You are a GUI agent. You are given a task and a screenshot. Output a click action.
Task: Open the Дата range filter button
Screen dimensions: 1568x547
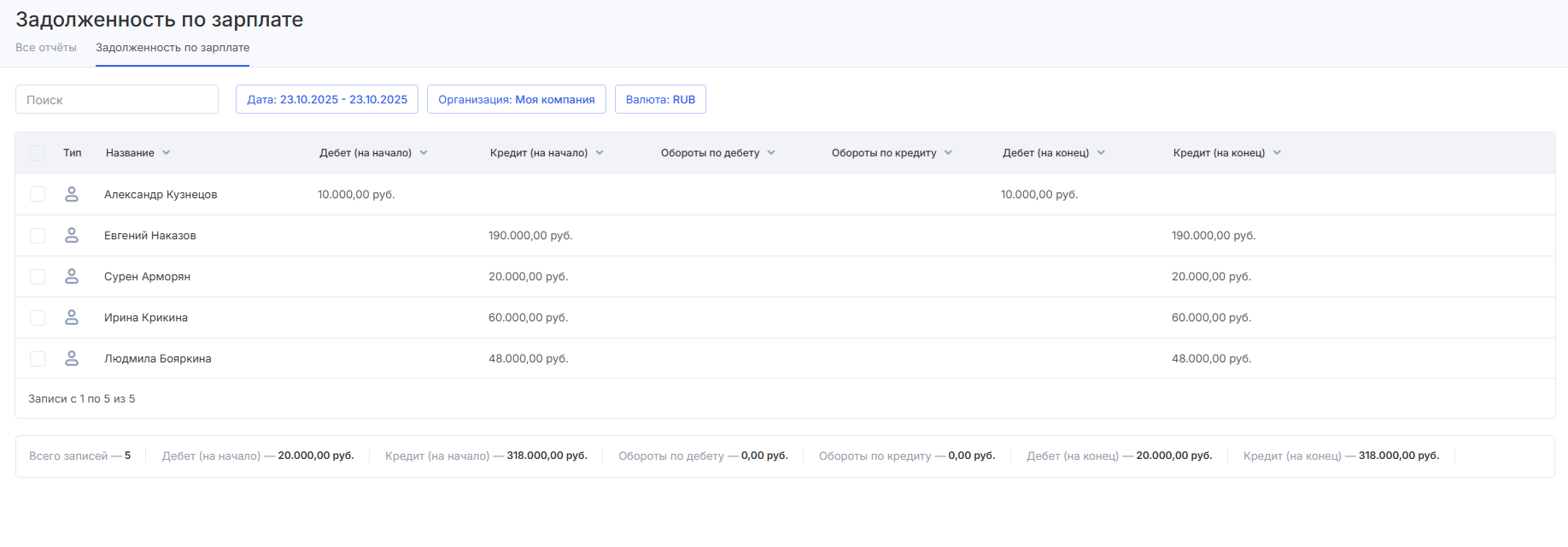pos(327,99)
